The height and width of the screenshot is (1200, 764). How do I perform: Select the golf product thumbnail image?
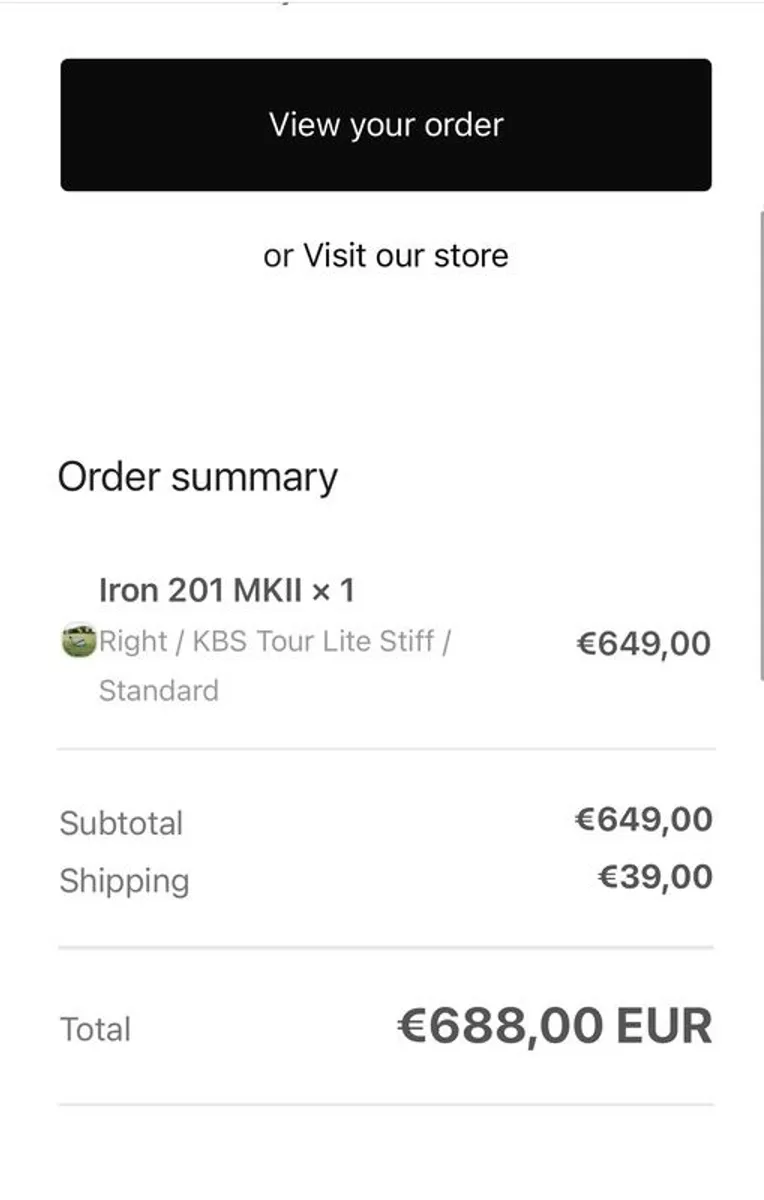(x=78, y=640)
